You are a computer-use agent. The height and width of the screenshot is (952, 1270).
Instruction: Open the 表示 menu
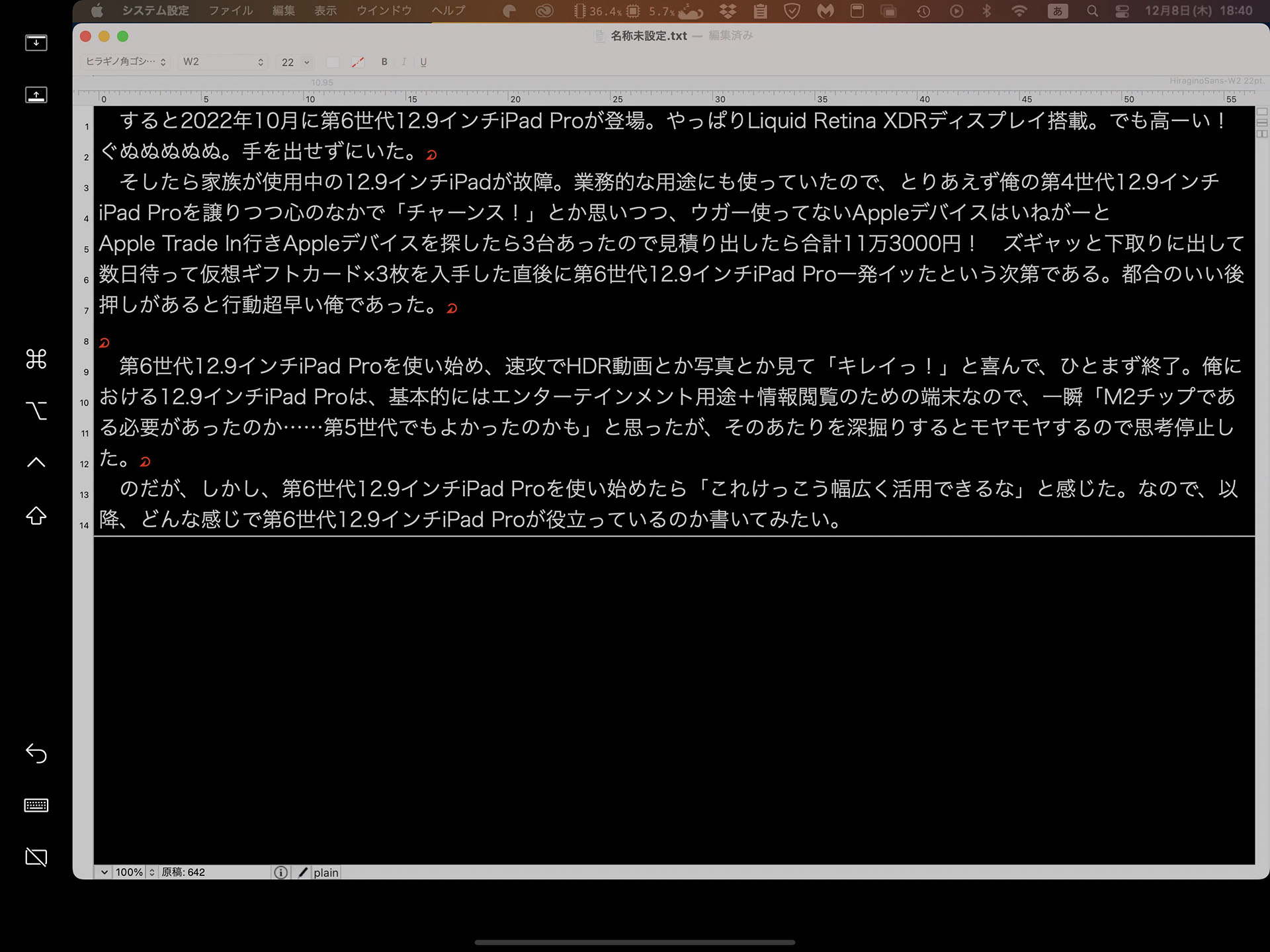pos(325,11)
